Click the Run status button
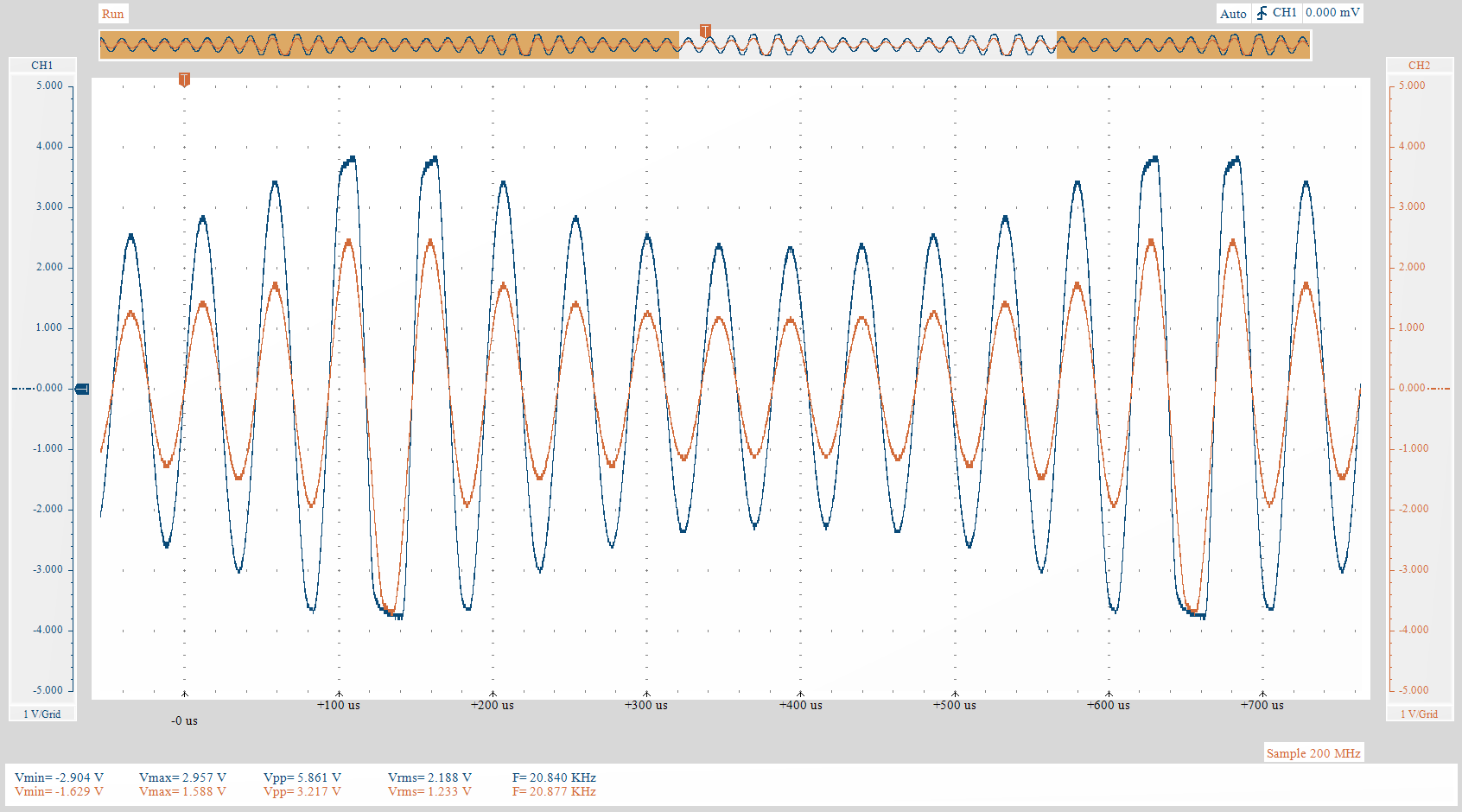Viewport: 1462px width, 812px height. point(112,14)
